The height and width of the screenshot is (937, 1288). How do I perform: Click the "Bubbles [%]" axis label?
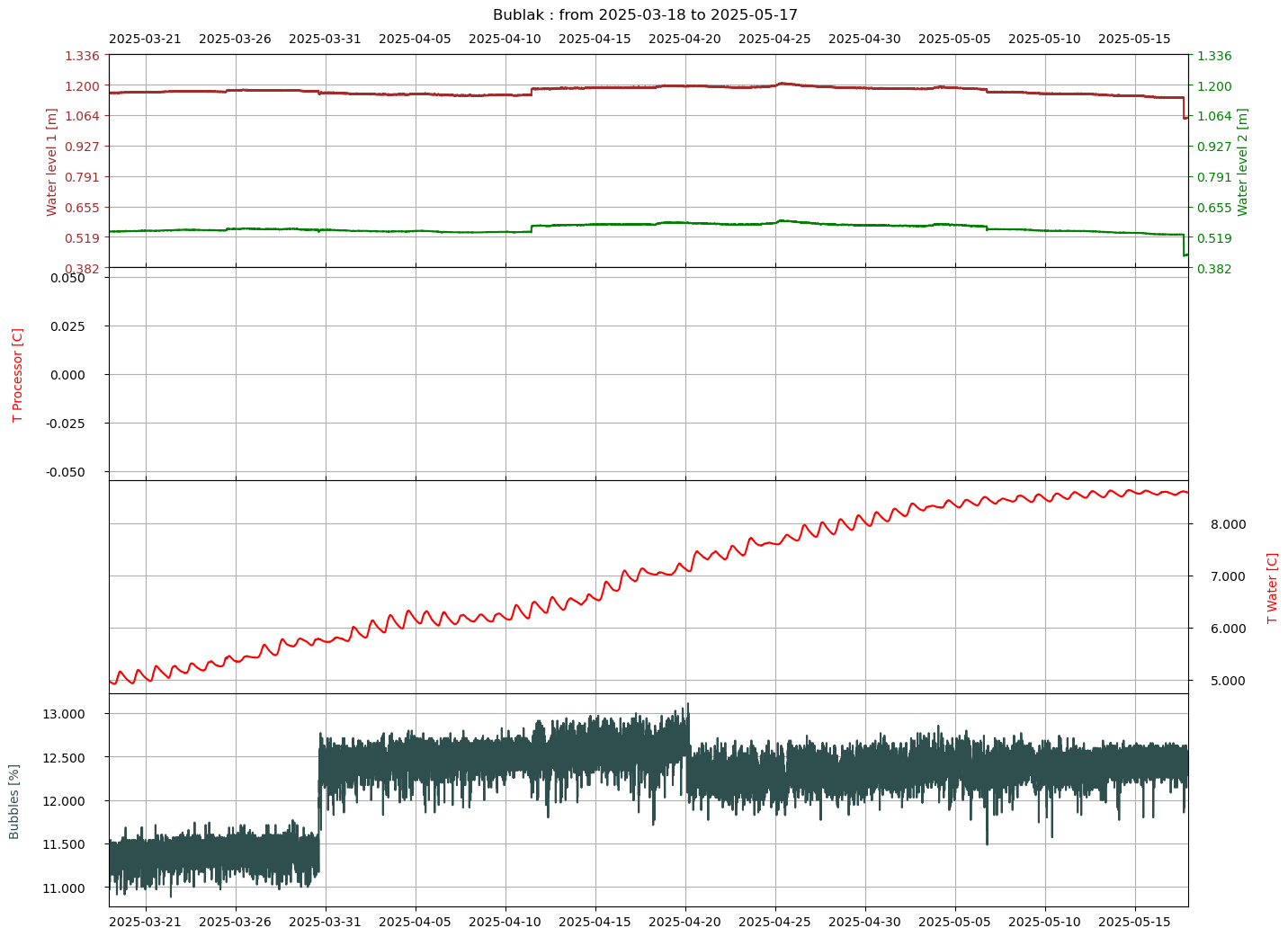(x=14, y=801)
